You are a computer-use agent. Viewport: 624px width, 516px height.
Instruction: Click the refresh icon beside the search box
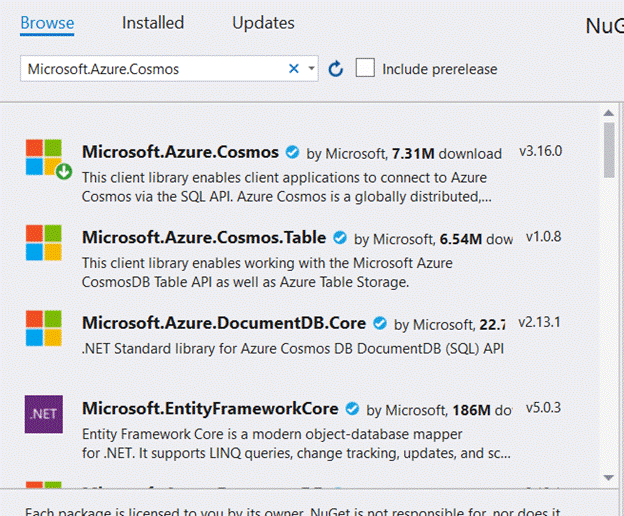pos(336,69)
